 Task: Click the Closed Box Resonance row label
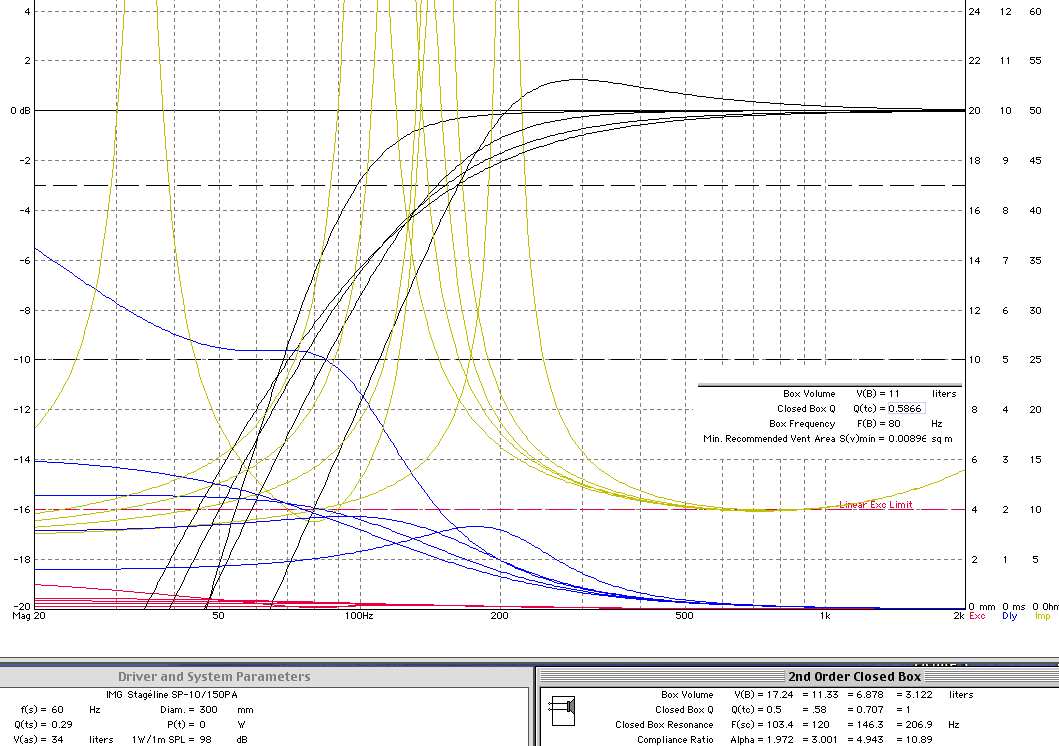tap(664, 724)
